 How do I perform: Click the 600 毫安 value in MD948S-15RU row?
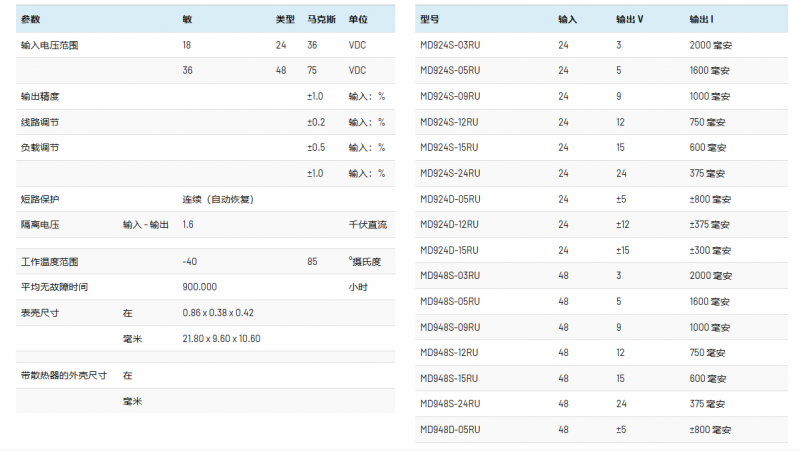click(x=708, y=379)
